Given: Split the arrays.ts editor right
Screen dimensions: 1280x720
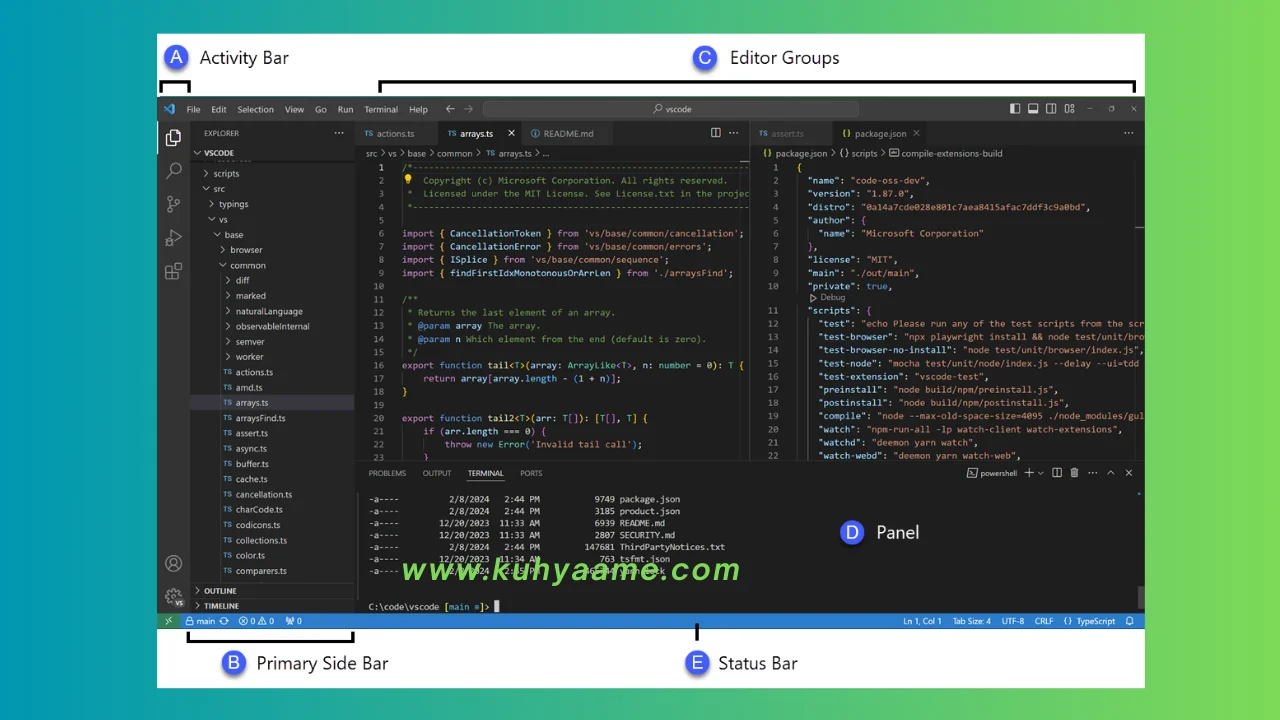Looking at the screenshot, I should [715, 133].
